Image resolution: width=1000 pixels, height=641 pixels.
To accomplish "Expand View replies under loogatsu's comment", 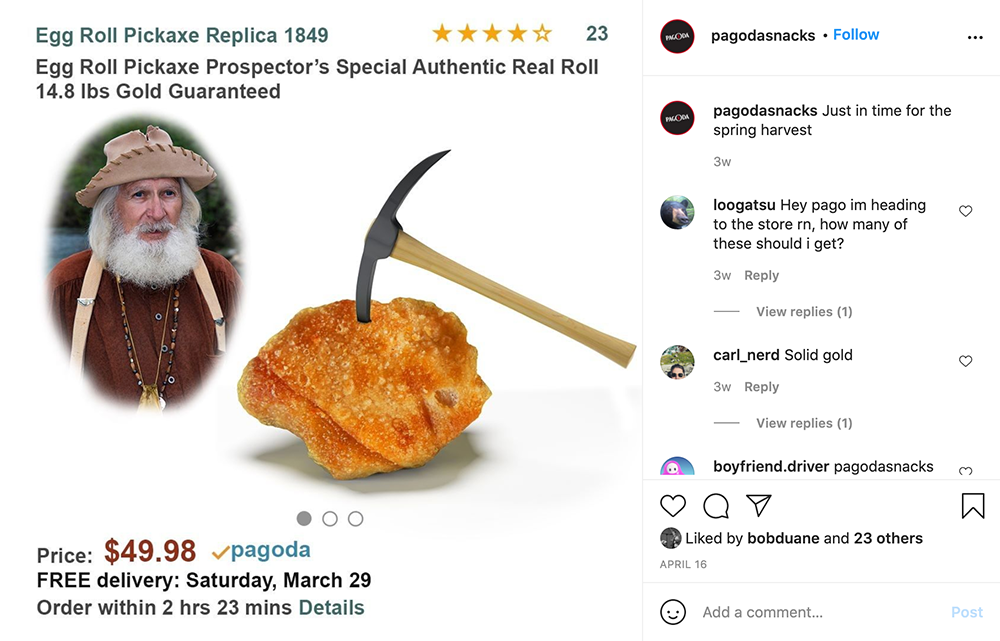I will [804, 311].
